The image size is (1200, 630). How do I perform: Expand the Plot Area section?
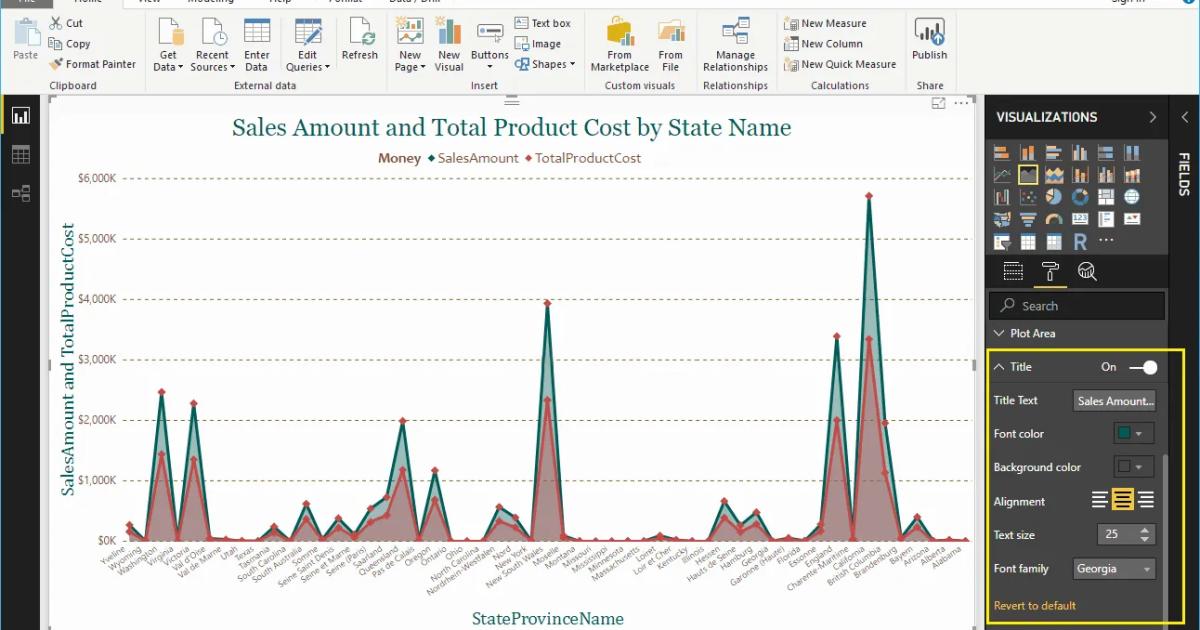(999, 333)
